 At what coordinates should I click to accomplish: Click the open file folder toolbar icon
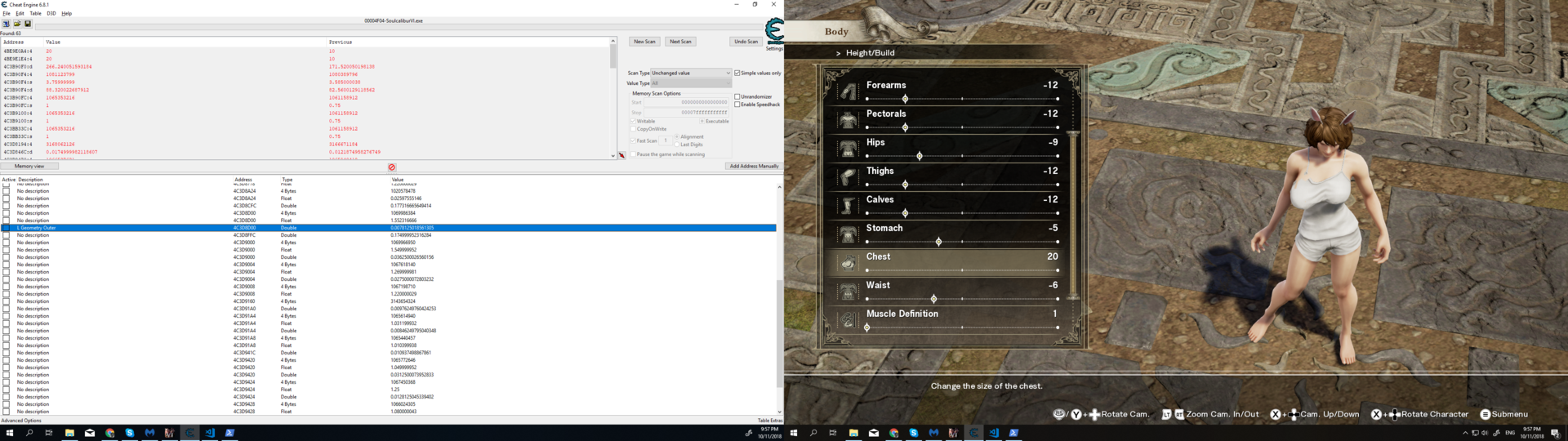coord(16,24)
